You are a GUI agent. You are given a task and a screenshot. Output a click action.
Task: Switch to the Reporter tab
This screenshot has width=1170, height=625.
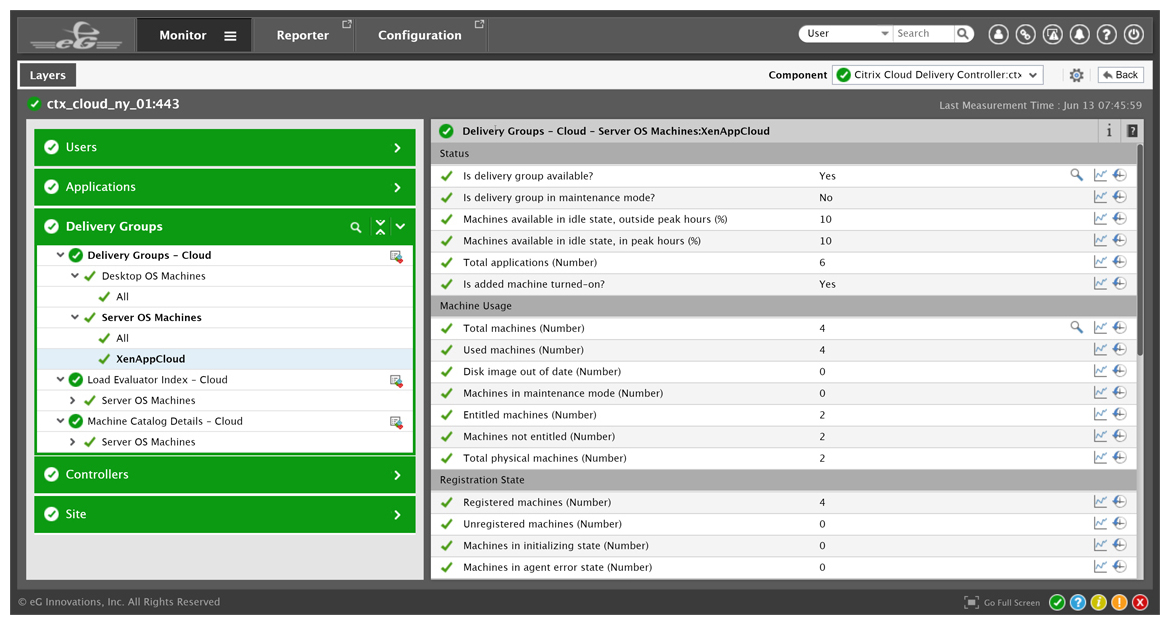pos(302,35)
